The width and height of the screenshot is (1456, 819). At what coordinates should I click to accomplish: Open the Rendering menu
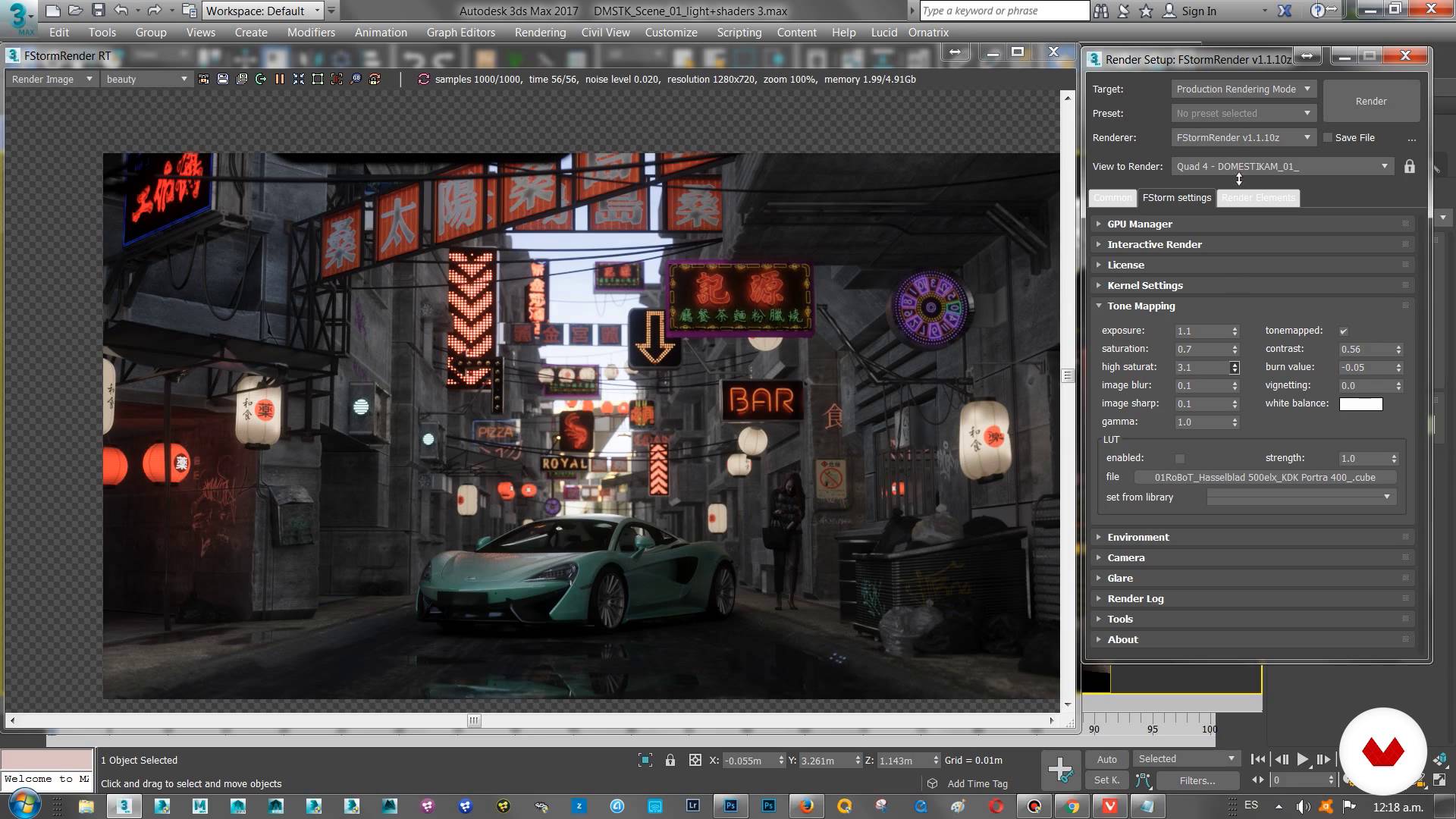coord(540,33)
